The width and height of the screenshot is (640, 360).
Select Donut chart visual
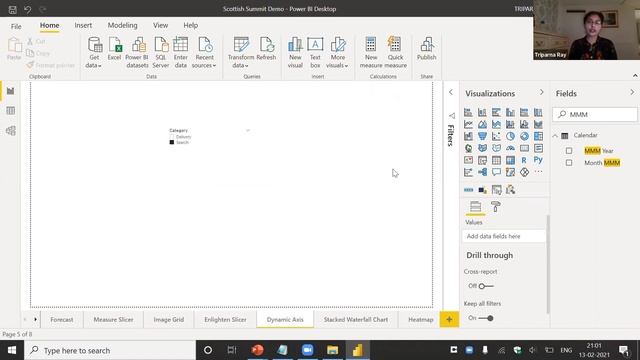pyautogui.click(x=524, y=136)
